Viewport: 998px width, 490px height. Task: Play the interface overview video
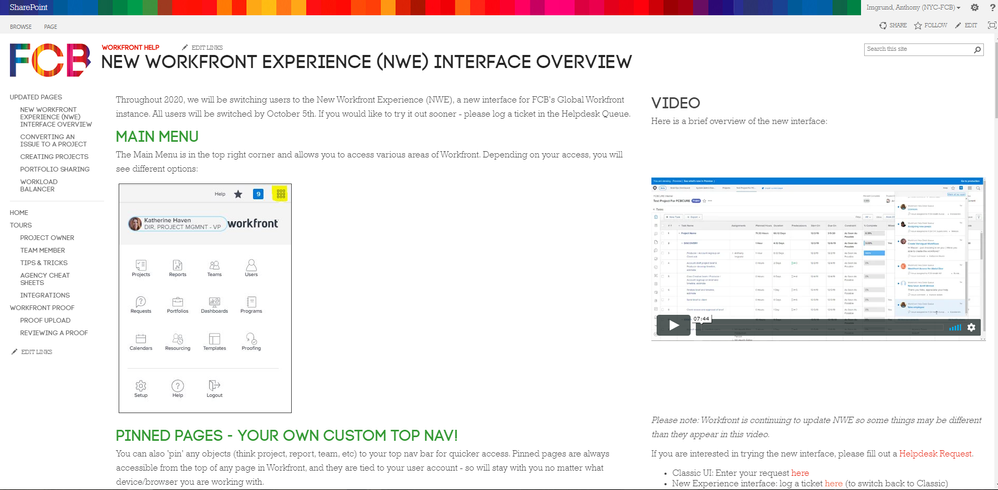tap(672, 326)
